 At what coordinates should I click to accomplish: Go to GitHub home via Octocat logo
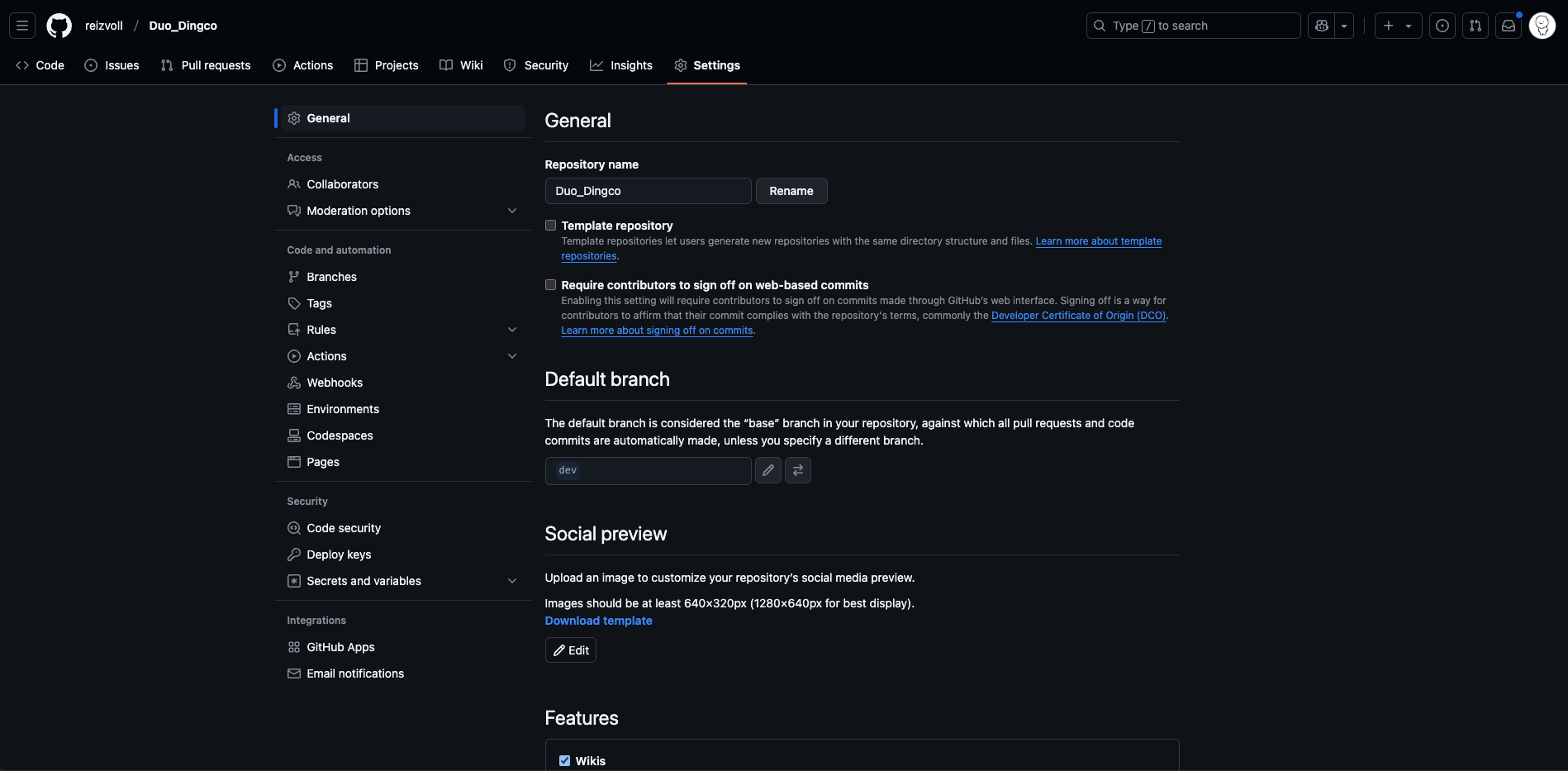pos(59,26)
